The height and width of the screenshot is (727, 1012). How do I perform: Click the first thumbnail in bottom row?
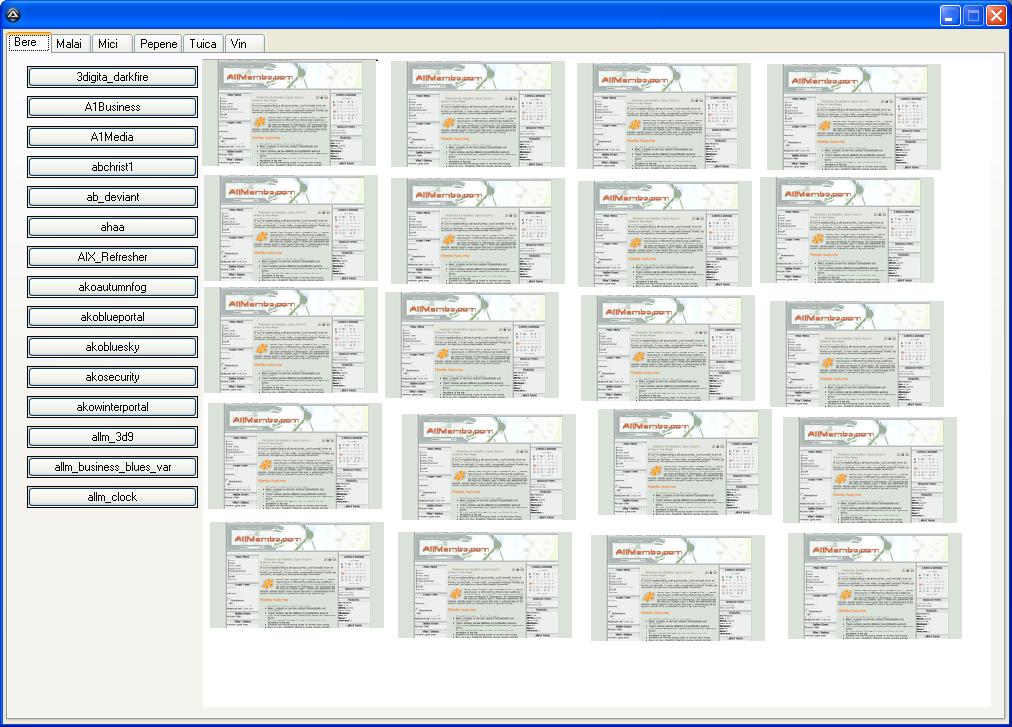297,575
